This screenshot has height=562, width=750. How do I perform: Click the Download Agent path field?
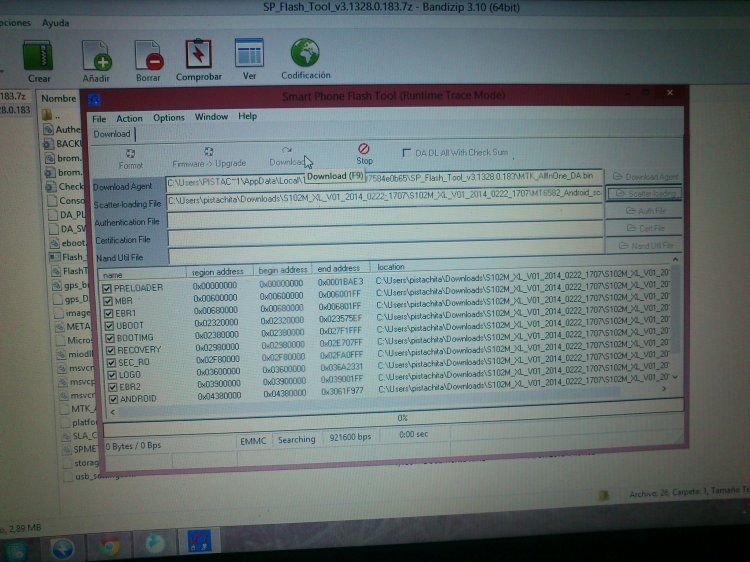(x=384, y=179)
